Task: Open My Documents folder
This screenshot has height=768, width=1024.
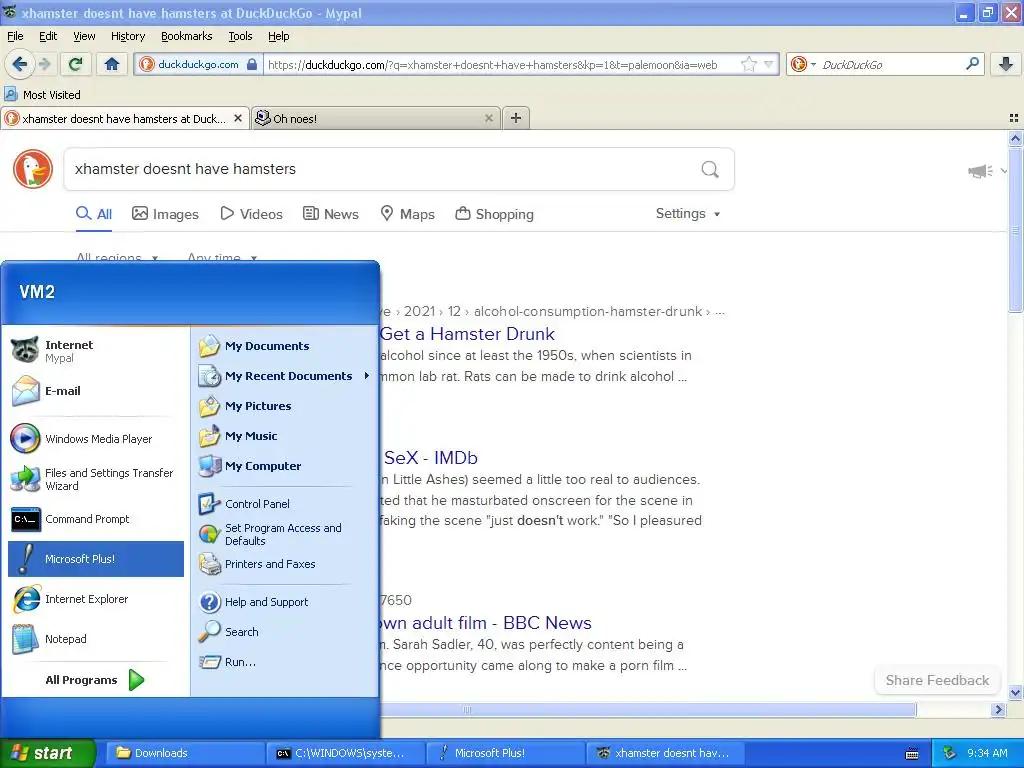Action: (x=284, y=346)
